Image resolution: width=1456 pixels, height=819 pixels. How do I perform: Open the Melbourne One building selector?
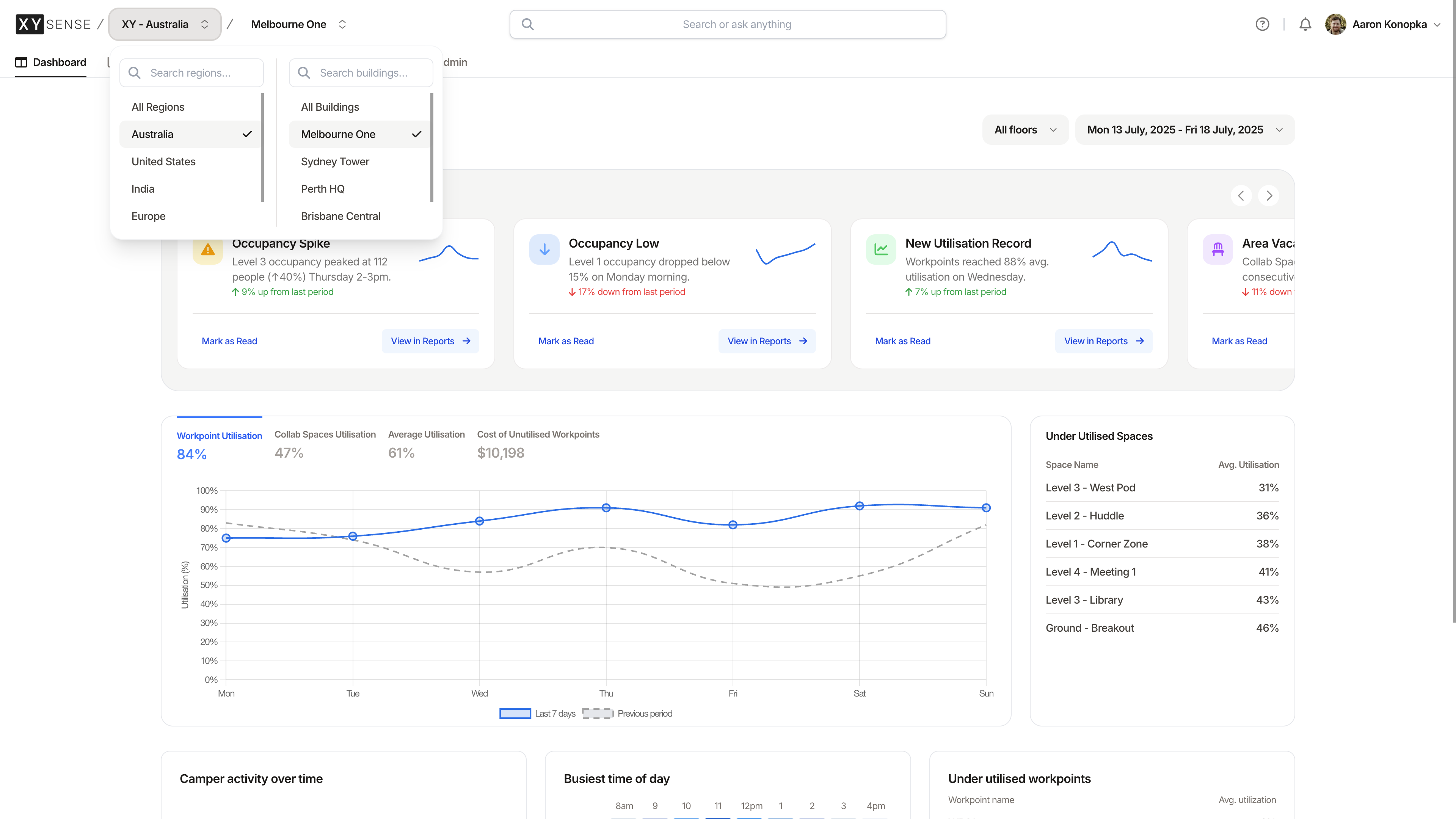298,24
